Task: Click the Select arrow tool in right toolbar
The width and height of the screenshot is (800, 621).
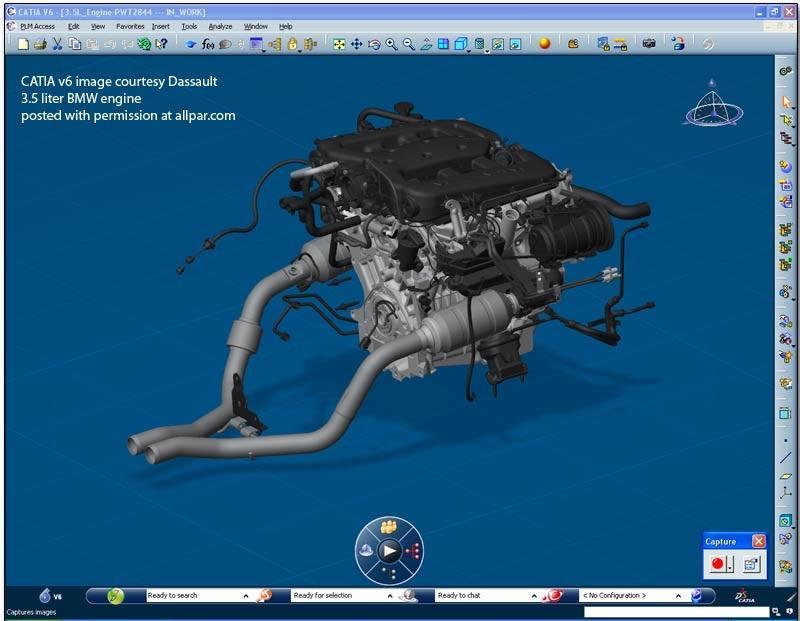Action: point(786,103)
